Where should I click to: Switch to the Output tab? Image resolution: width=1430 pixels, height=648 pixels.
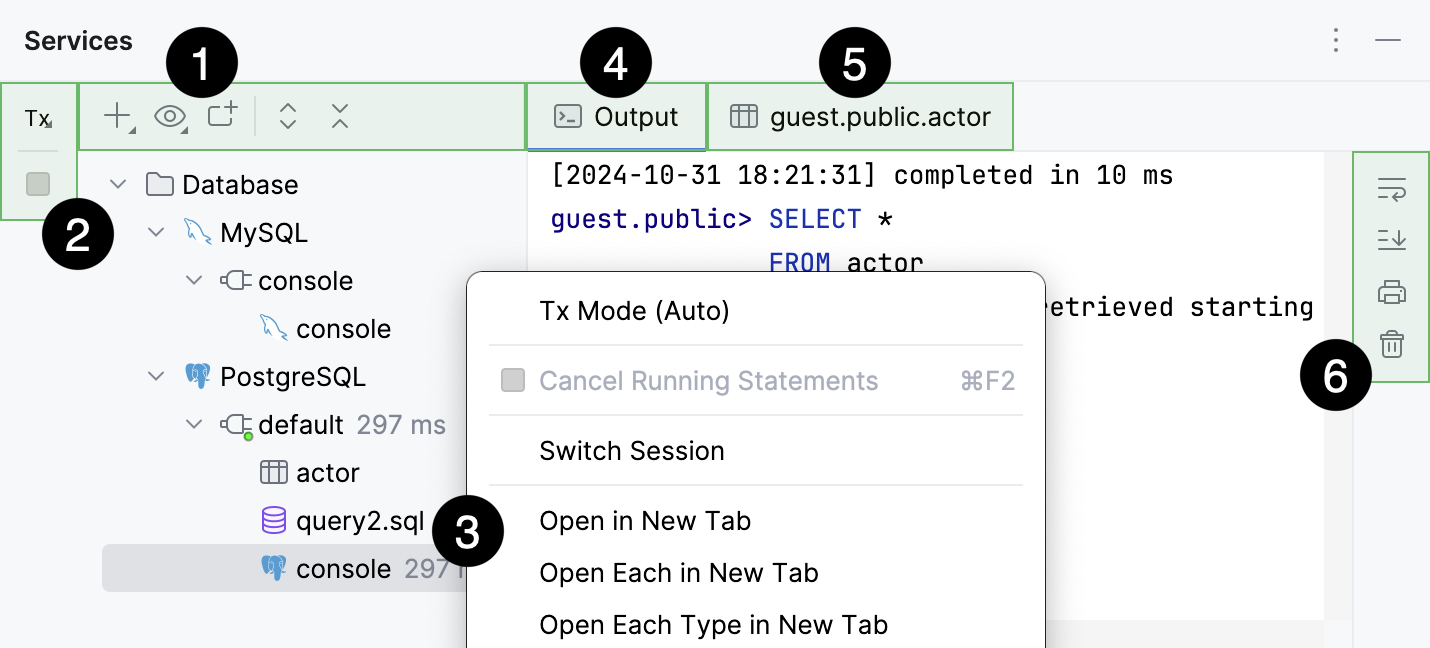click(x=617, y=117)
